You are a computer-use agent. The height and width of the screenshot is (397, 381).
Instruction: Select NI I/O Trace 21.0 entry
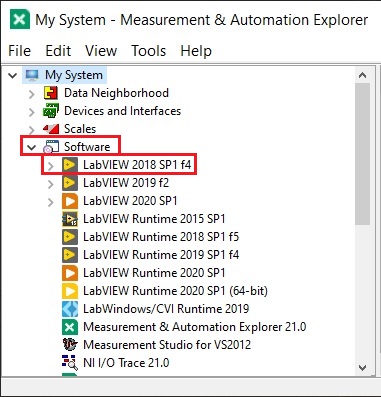coord(126,363)
